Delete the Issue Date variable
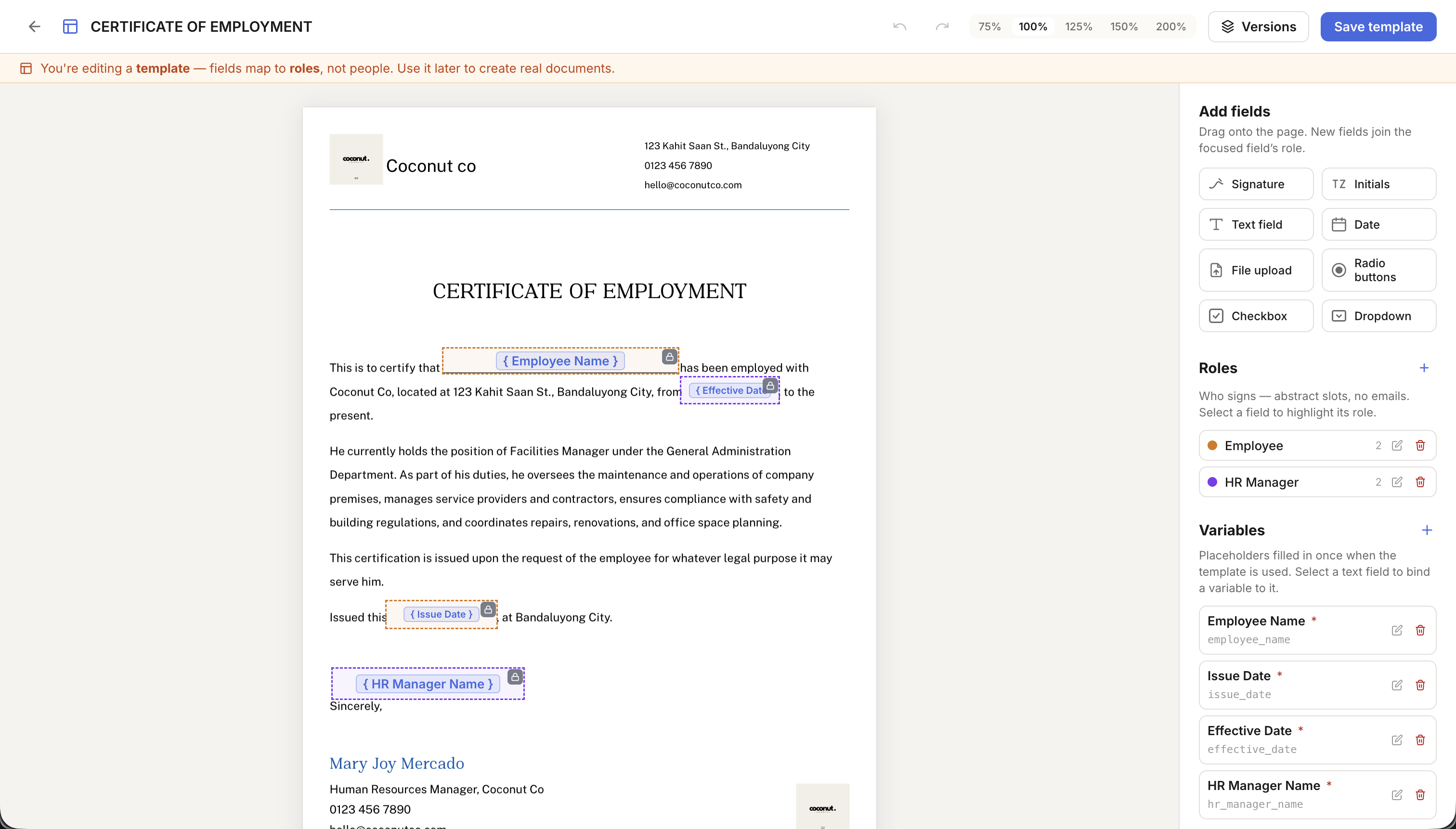The image size is (1456, 829). click(1420, 685)
